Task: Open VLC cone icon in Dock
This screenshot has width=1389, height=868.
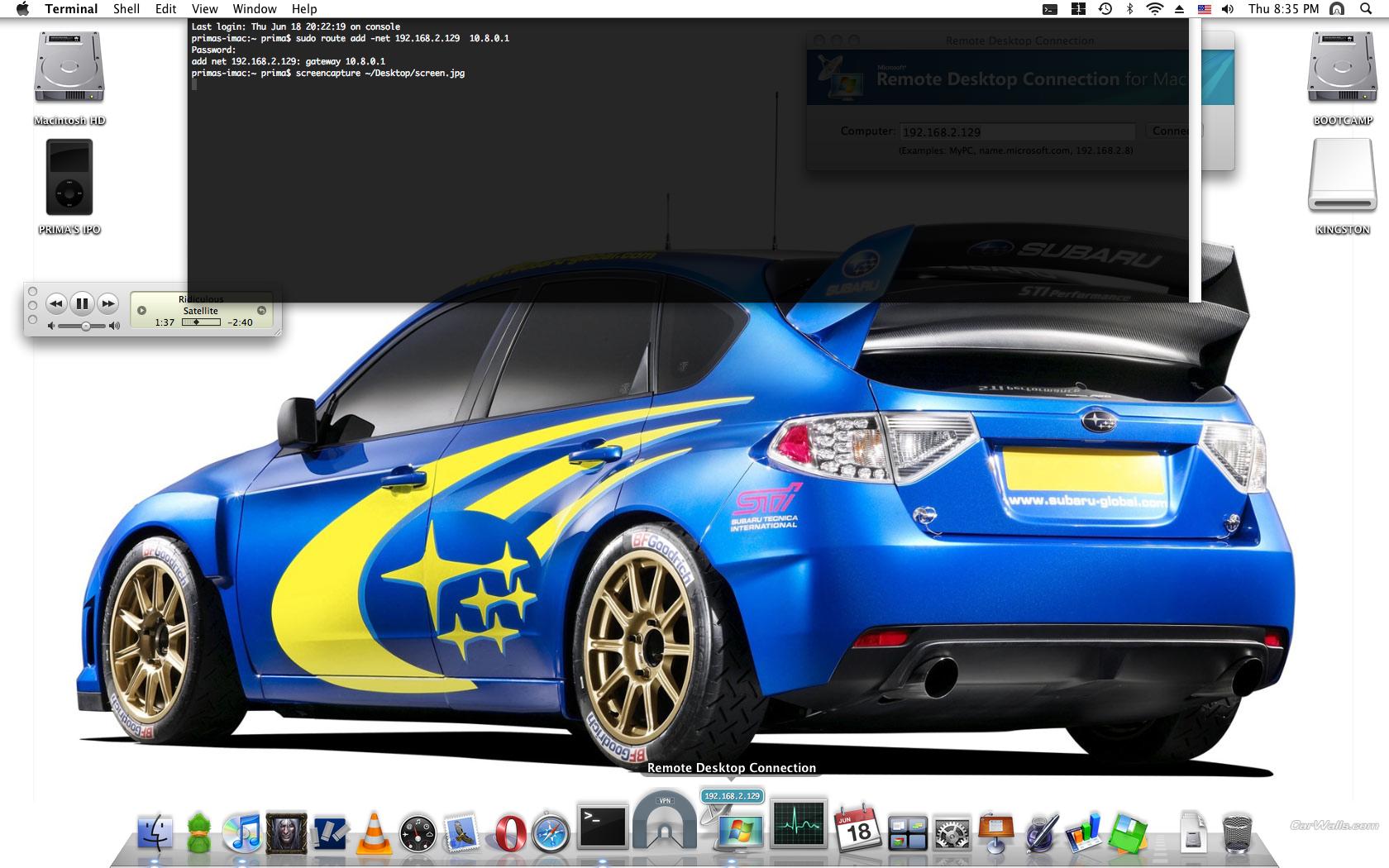Action: coord(374,833)
